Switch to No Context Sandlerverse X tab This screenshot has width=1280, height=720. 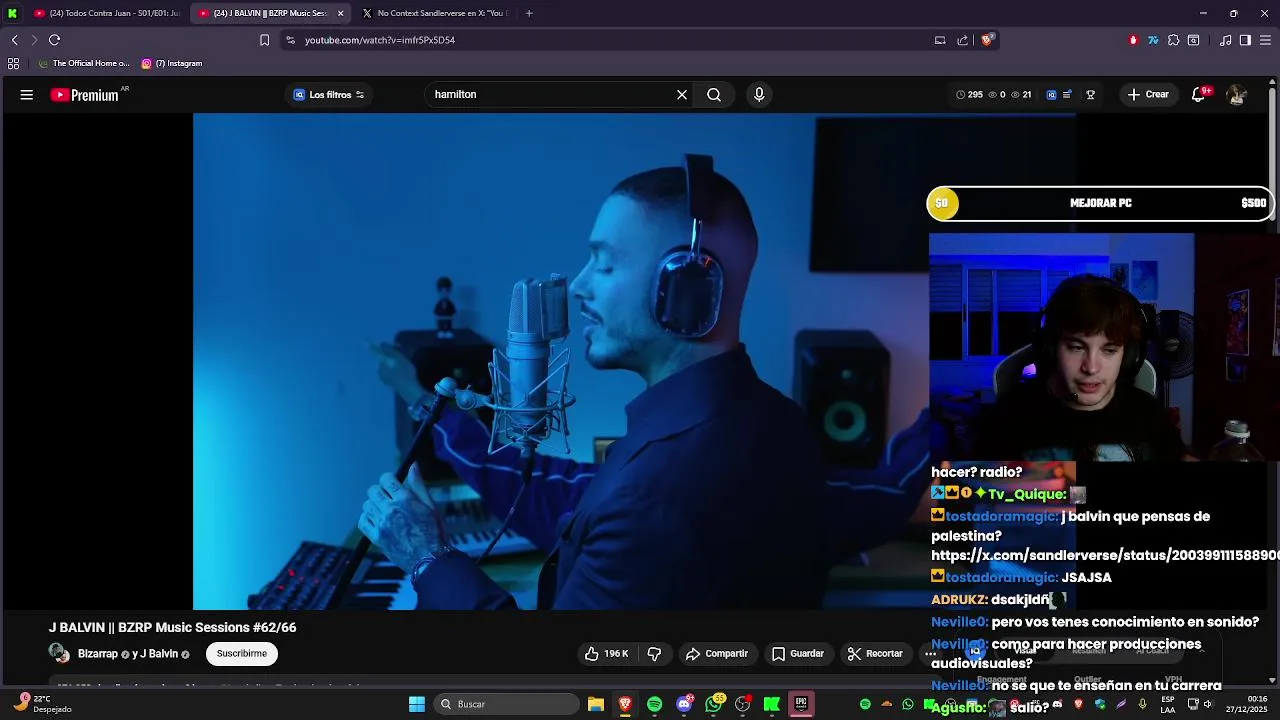435,13
